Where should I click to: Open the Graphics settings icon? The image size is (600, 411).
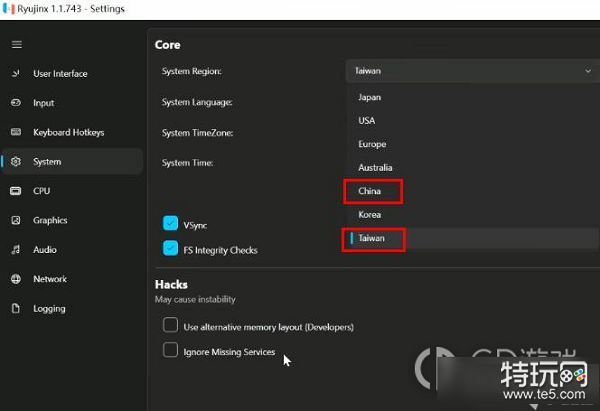click(16, 220)
